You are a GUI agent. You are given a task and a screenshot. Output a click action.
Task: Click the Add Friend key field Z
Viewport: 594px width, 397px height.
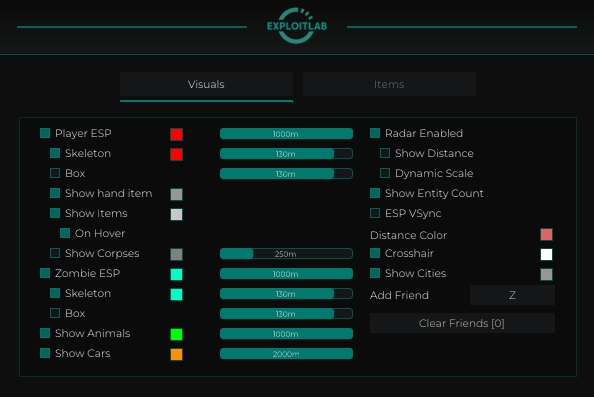click(512, 295)
